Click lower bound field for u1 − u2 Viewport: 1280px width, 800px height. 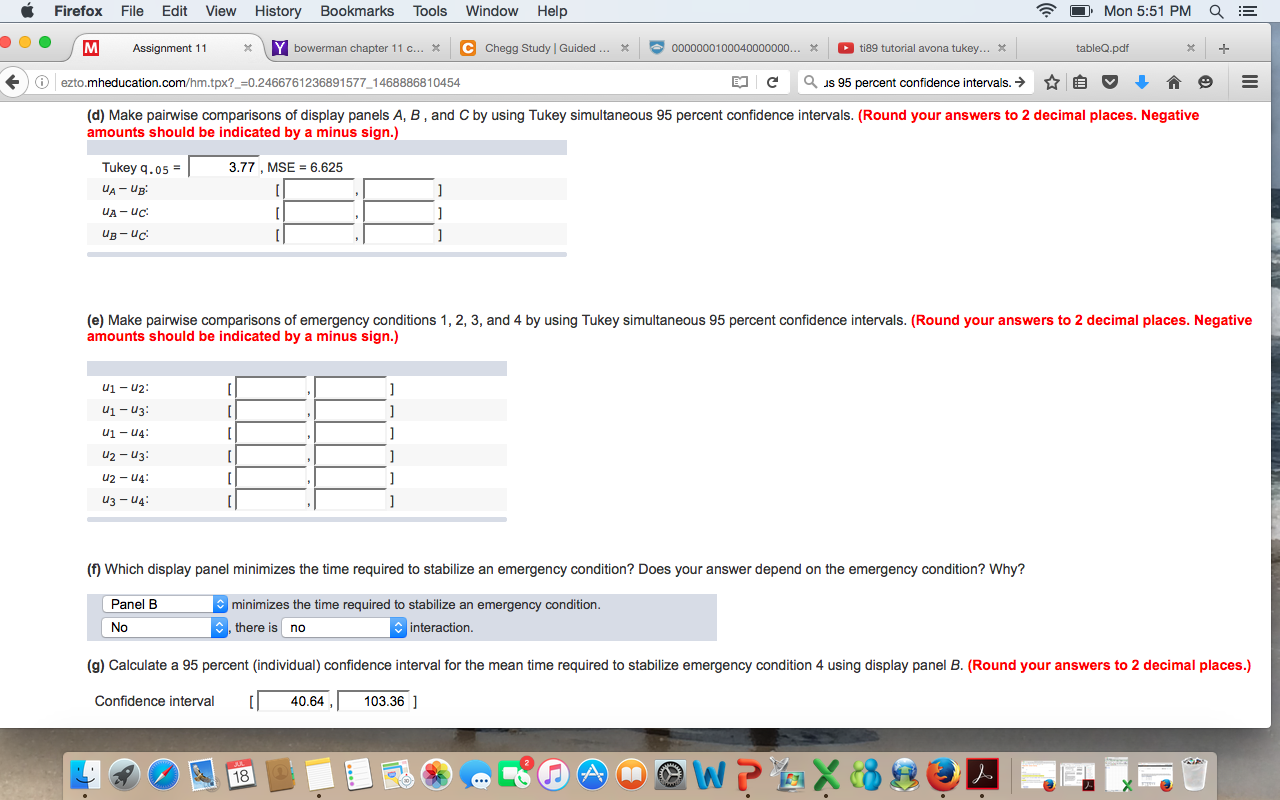(271, 388)
